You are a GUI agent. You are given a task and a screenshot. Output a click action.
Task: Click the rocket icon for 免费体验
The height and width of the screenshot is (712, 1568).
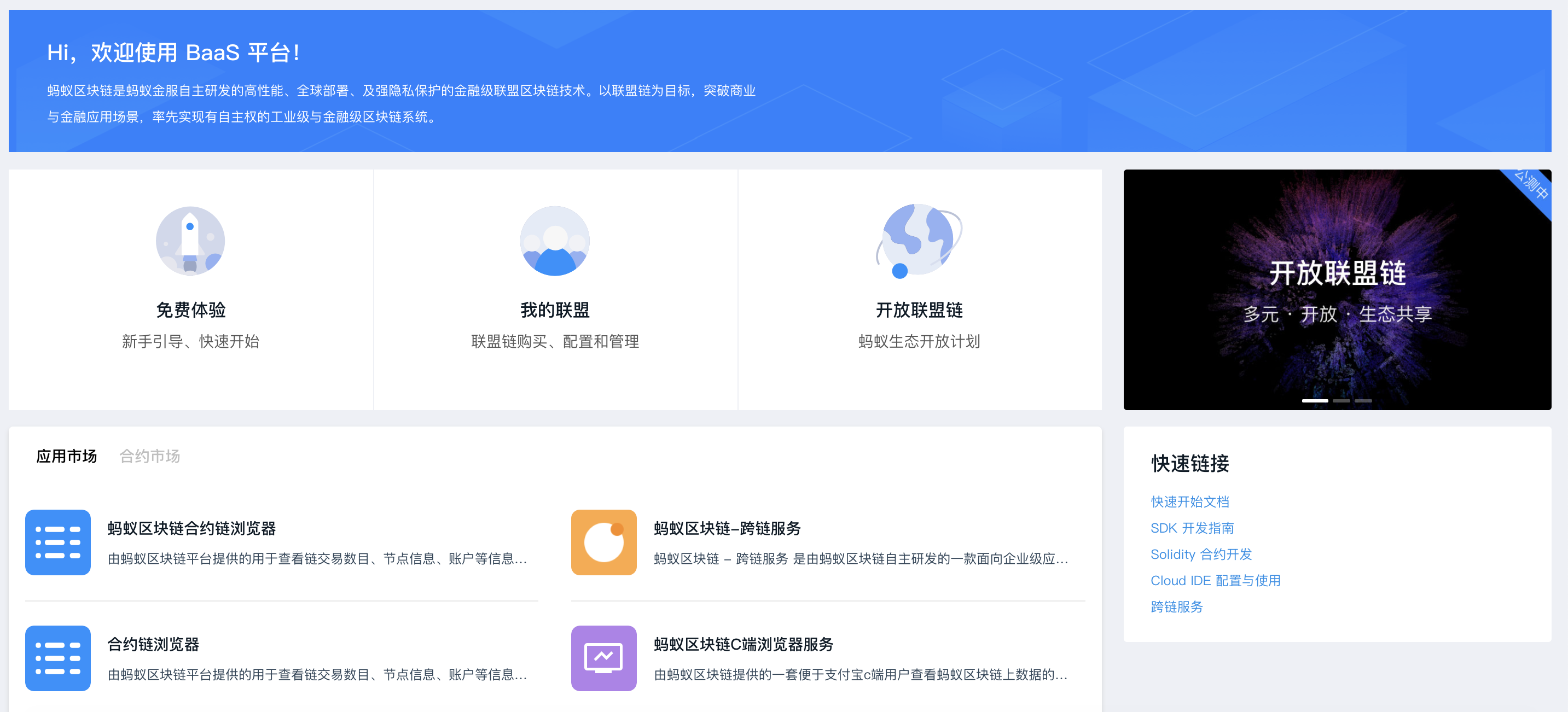click(x=190, y=241)
